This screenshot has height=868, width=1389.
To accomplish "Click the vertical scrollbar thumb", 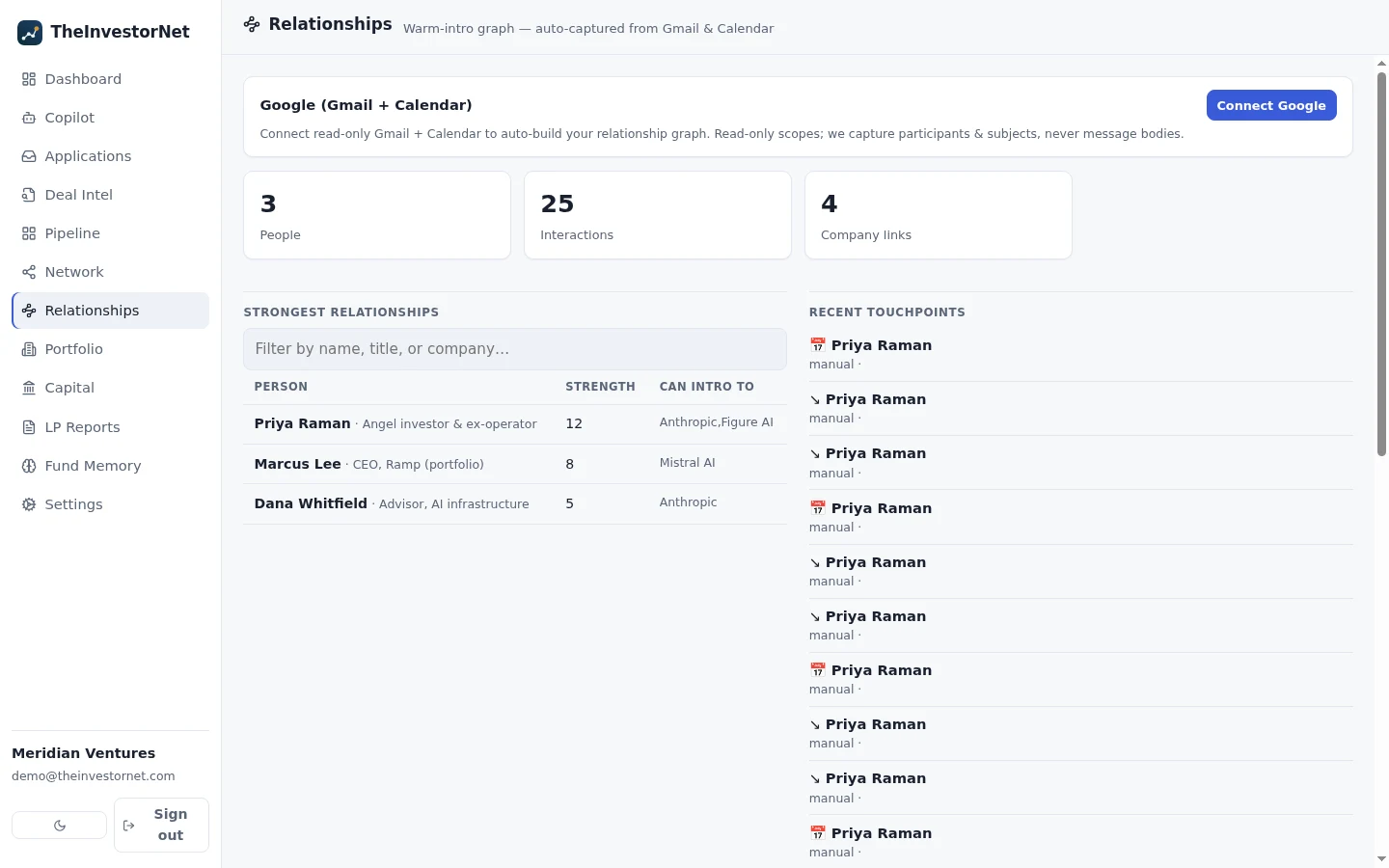I will [1381, 263].
